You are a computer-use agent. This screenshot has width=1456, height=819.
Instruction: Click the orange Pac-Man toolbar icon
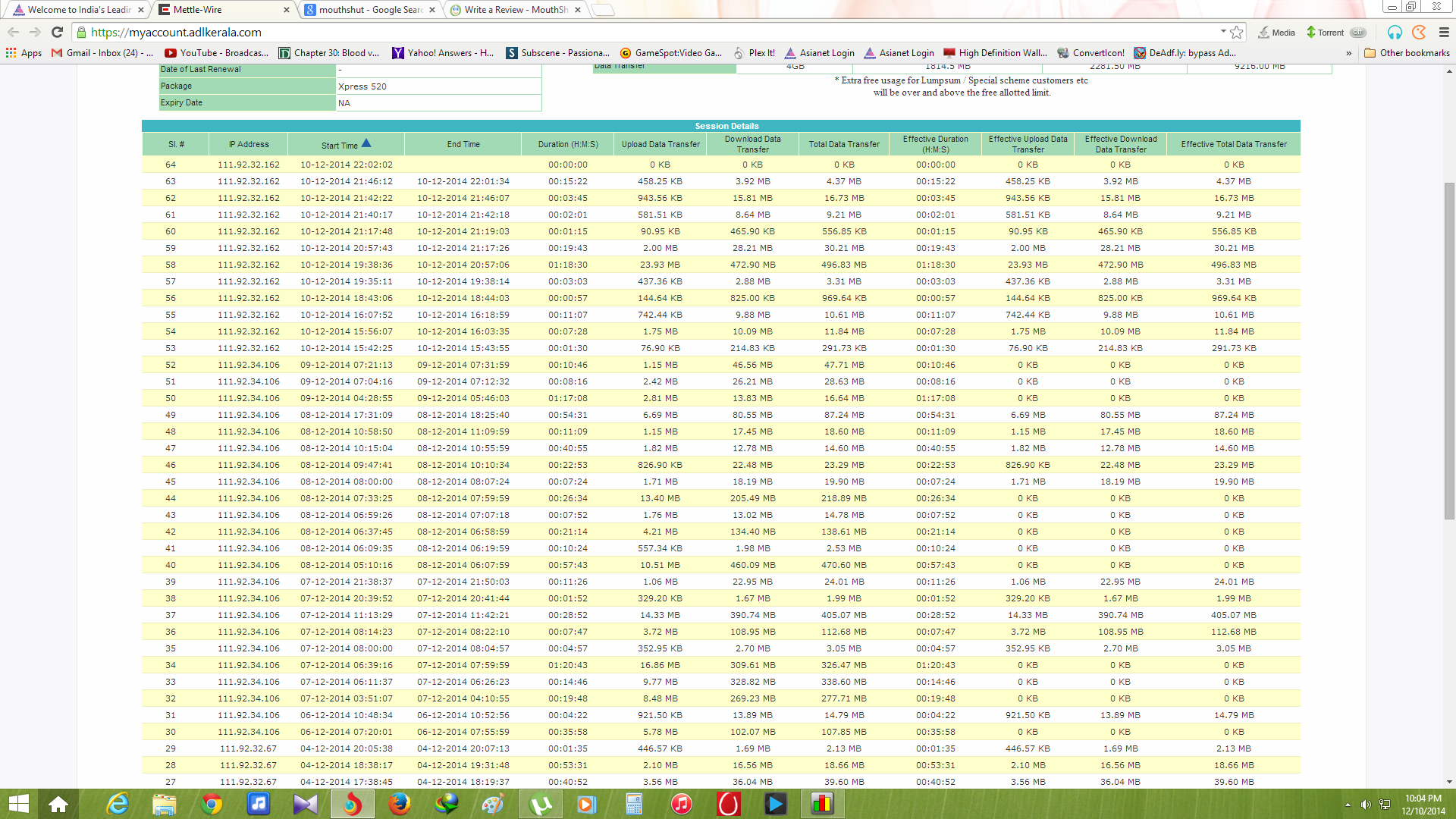pos(1419,32)
